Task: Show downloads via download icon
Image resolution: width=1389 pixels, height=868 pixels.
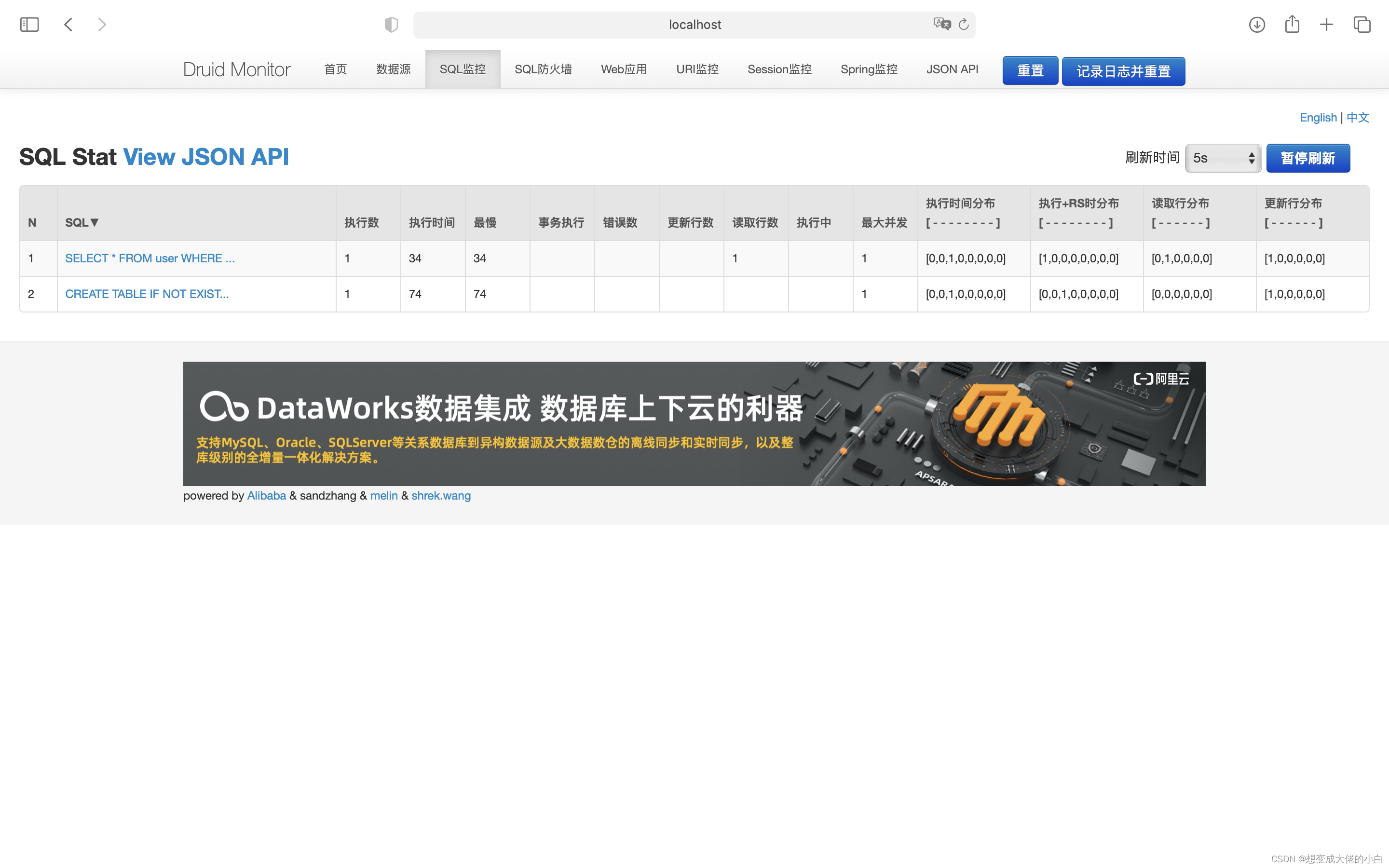Action: click(x=1257, y=25)
